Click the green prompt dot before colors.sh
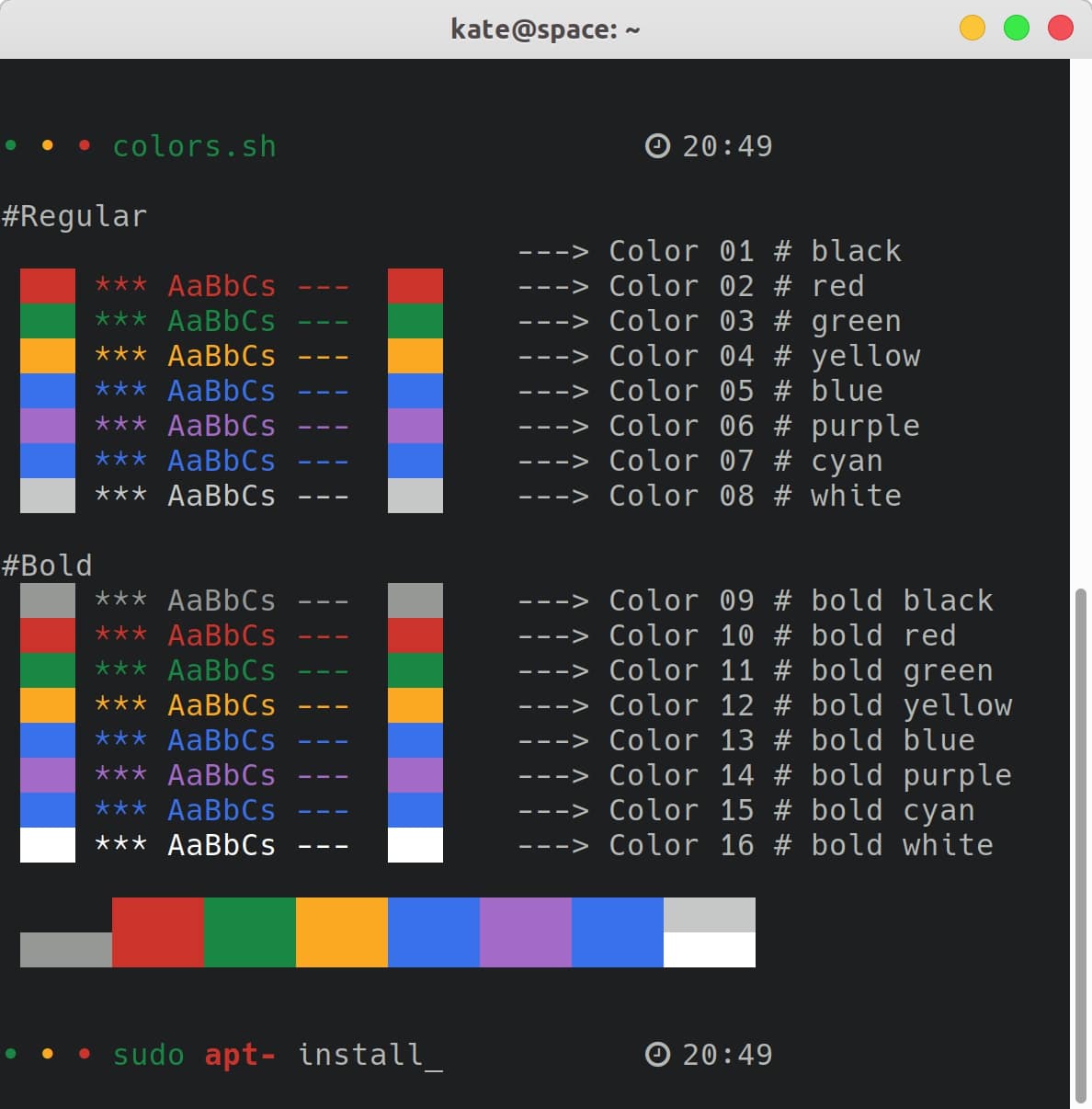The image size is (1092, 1109). tap(11, 145)
